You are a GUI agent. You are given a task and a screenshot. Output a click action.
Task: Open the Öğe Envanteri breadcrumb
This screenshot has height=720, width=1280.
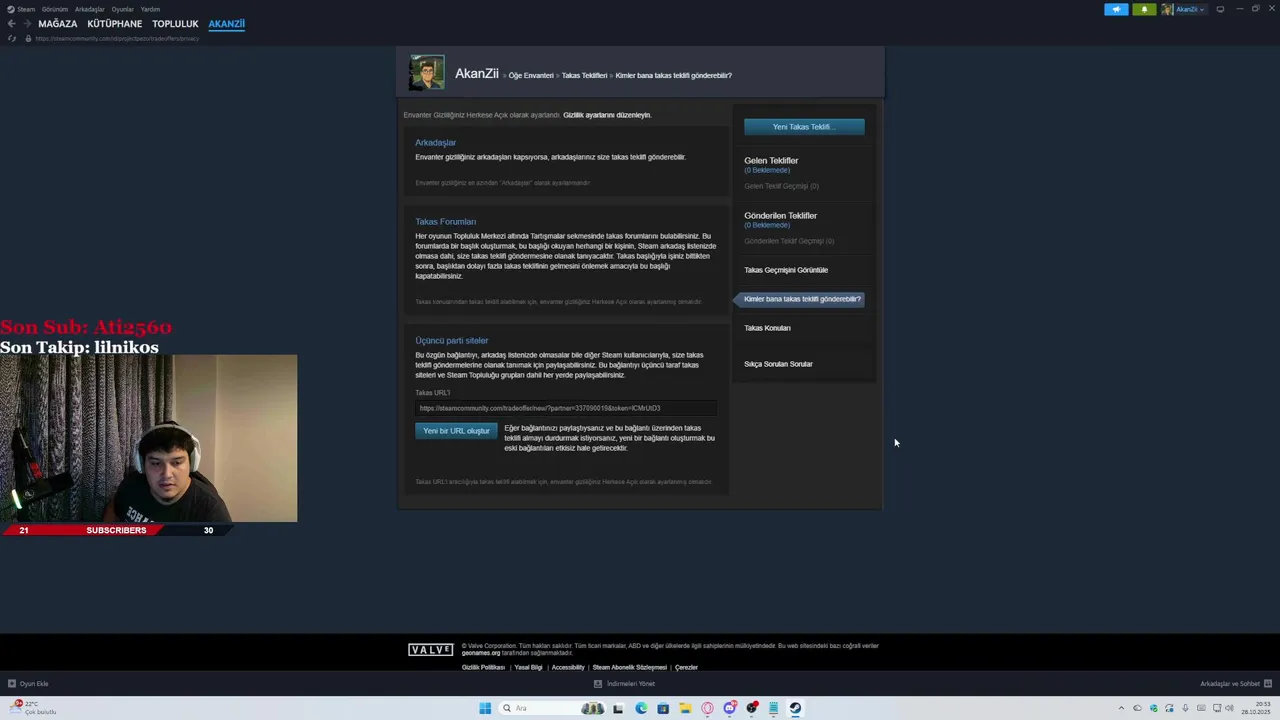(531, 75)
